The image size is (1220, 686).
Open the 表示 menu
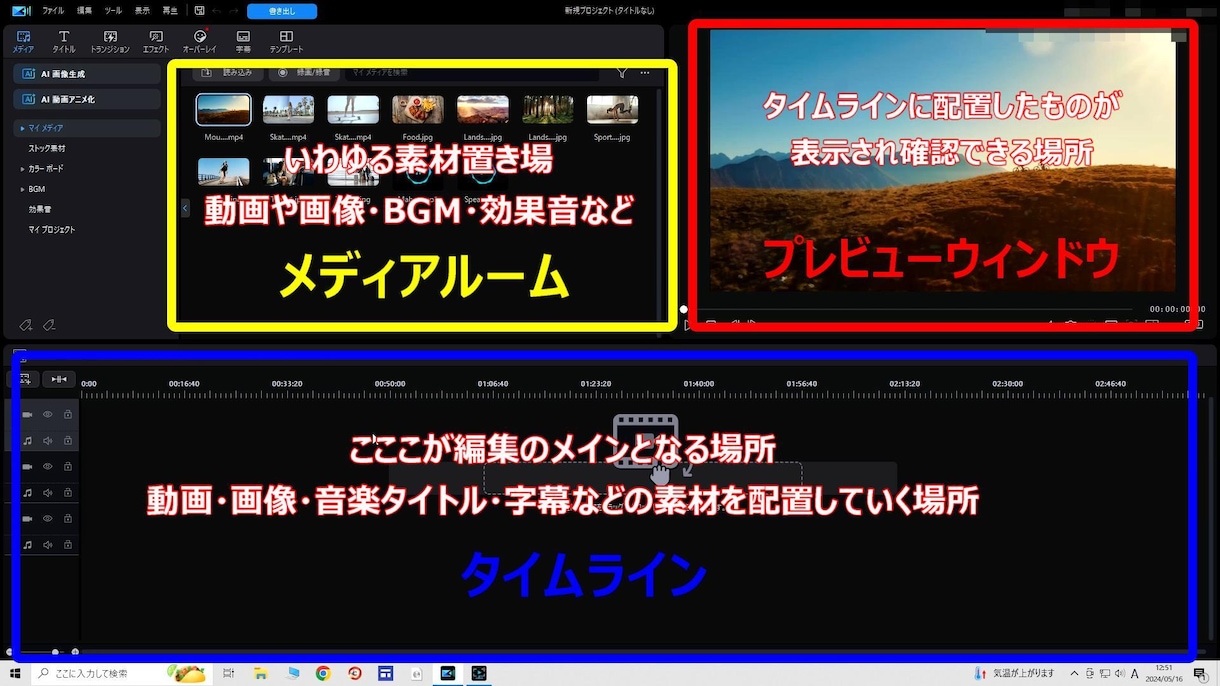point(142,10)
